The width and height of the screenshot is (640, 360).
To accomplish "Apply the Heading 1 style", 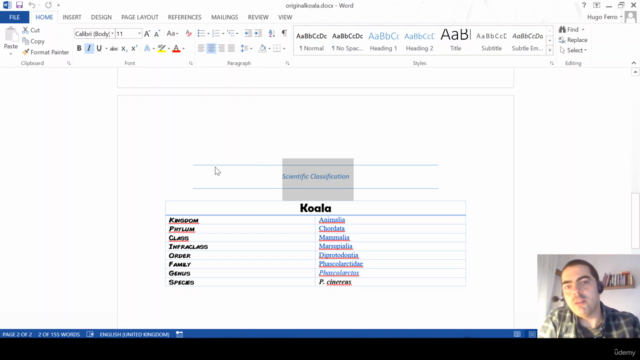I will pos(383,40).
